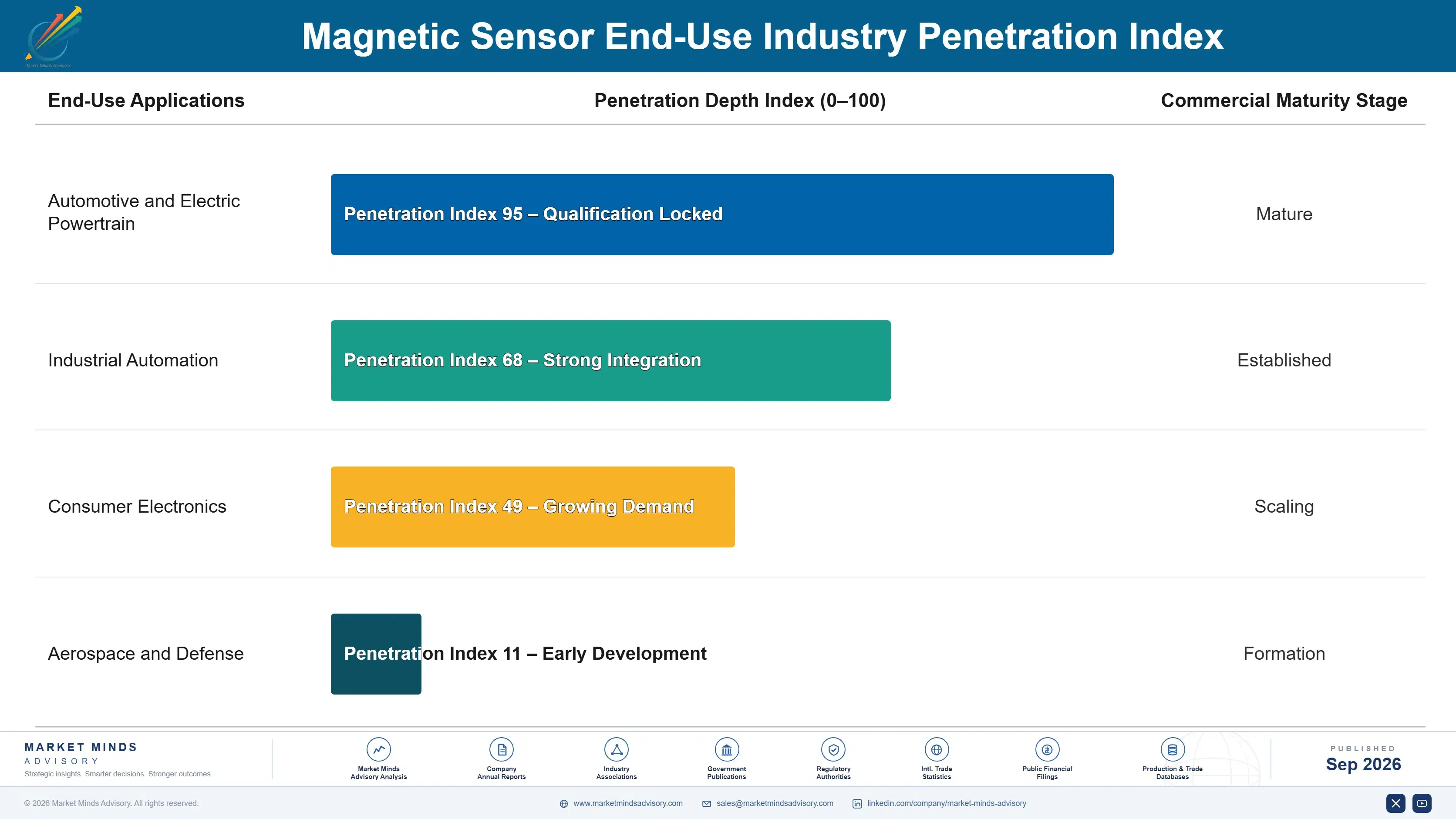The height and width of the screenshot is (819, 1456).
Task: Click the LinkedIn icon in footer
Action: 857,804
